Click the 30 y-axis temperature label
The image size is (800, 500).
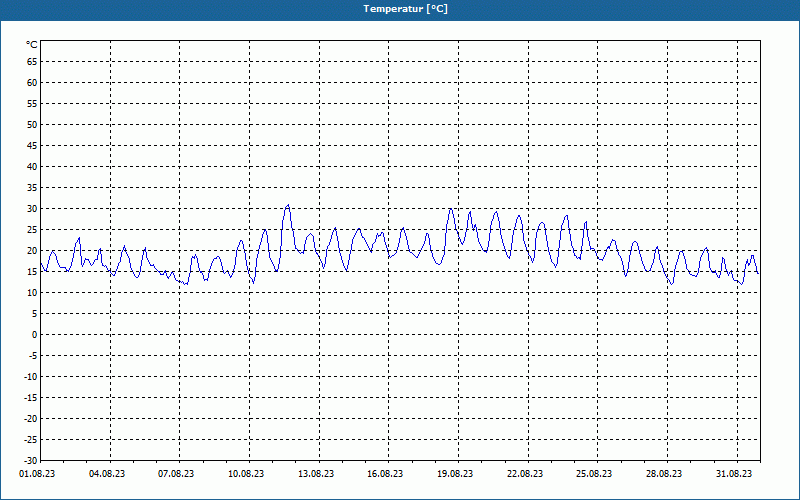pyautogui.click(x=32, y=209)
